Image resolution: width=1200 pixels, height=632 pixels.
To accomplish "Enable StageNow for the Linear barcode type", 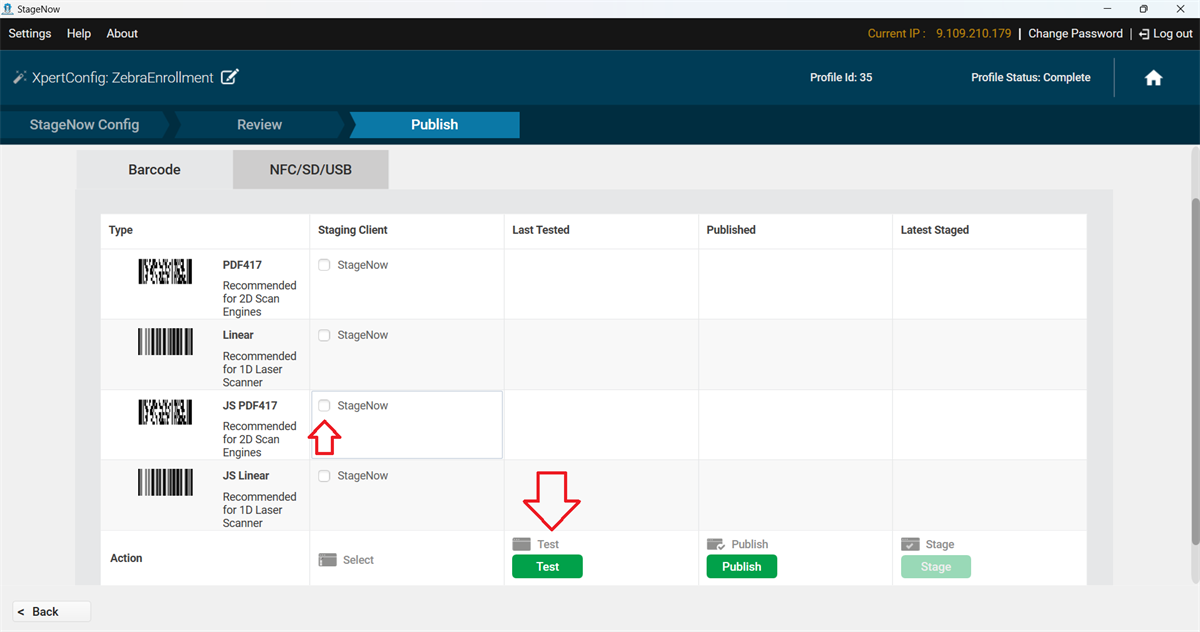I will point(323,334).
